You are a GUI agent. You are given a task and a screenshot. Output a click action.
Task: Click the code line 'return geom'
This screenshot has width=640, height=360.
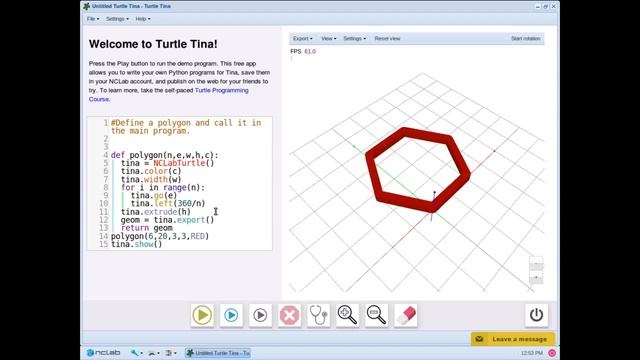coord(147,228)
